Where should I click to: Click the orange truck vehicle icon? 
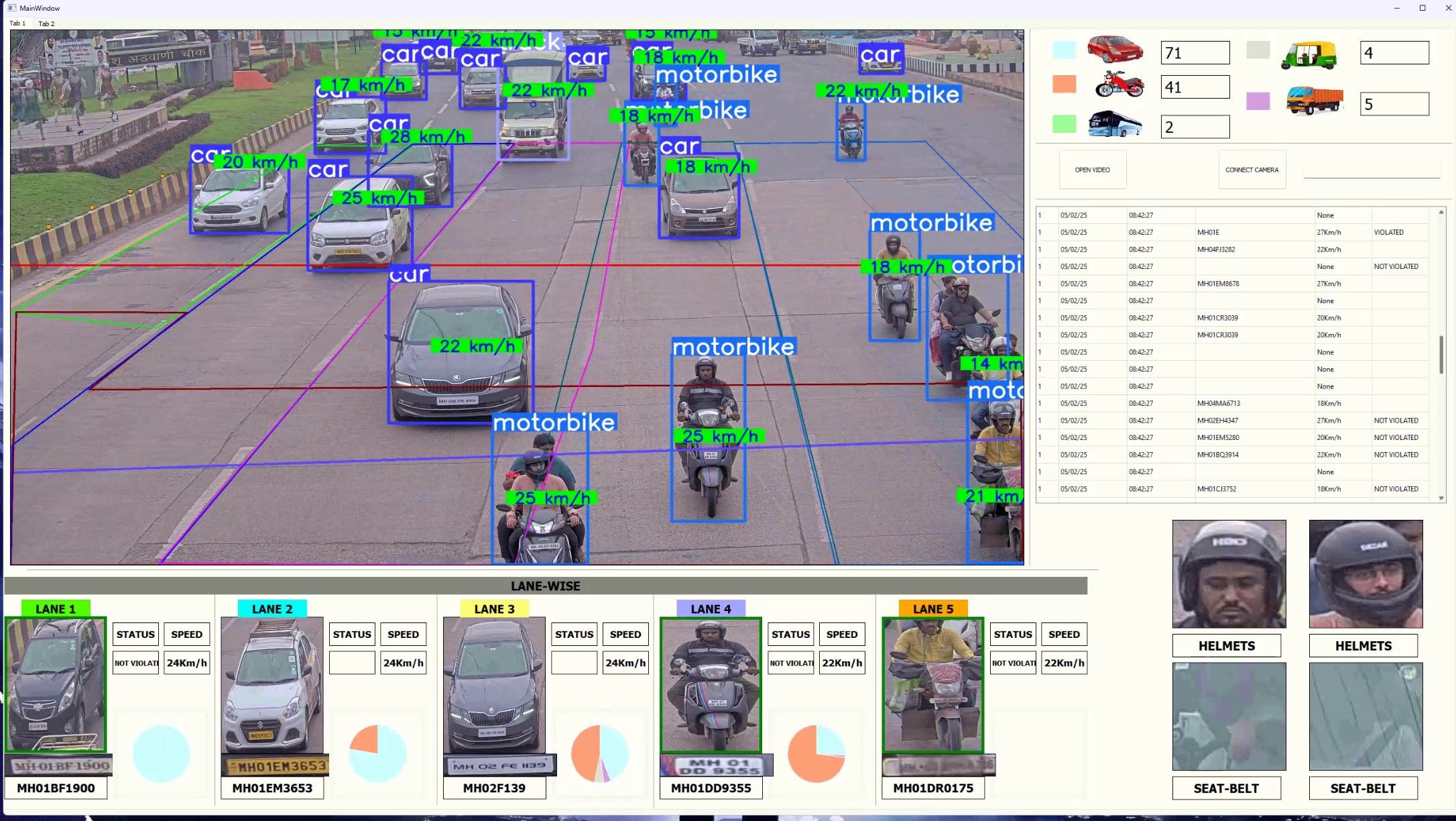click(1315, 101)
